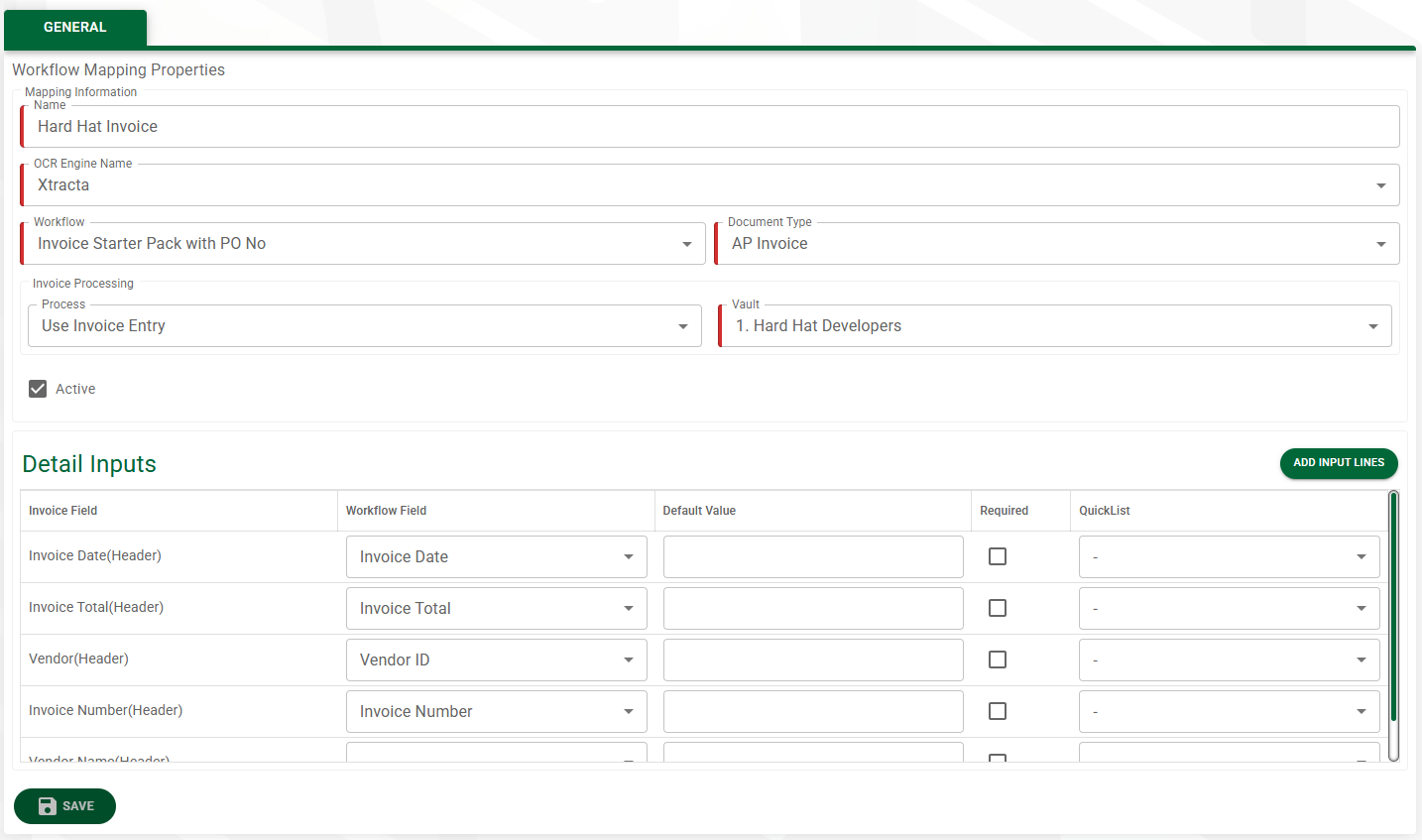Click the Invoice Total(Header) cell text
Image resolution: width=1422 pixels, height=840 pixels.
[96, 607]
